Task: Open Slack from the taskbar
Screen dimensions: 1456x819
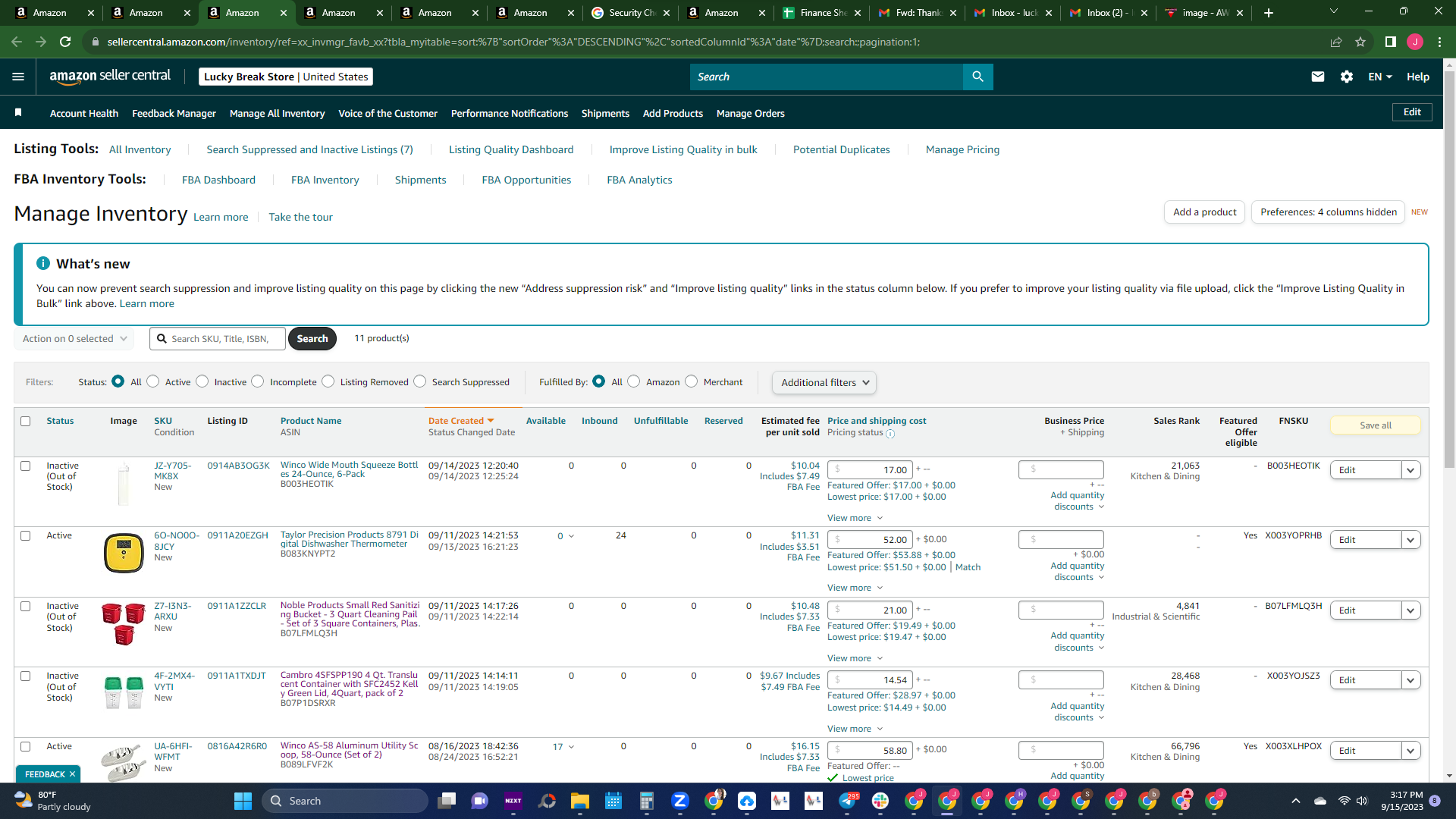Action: point(880,801)
